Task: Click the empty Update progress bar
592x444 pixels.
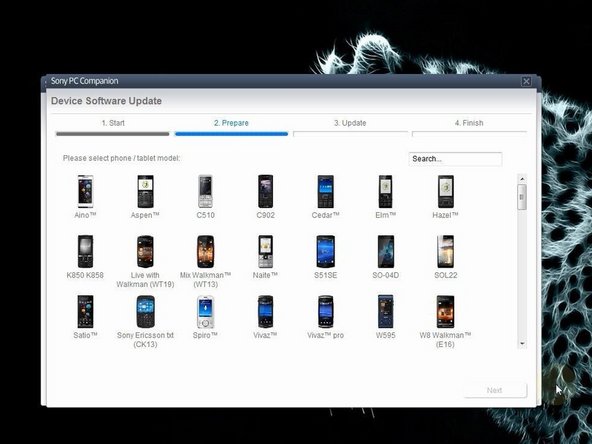Action: tap(350, 134)
